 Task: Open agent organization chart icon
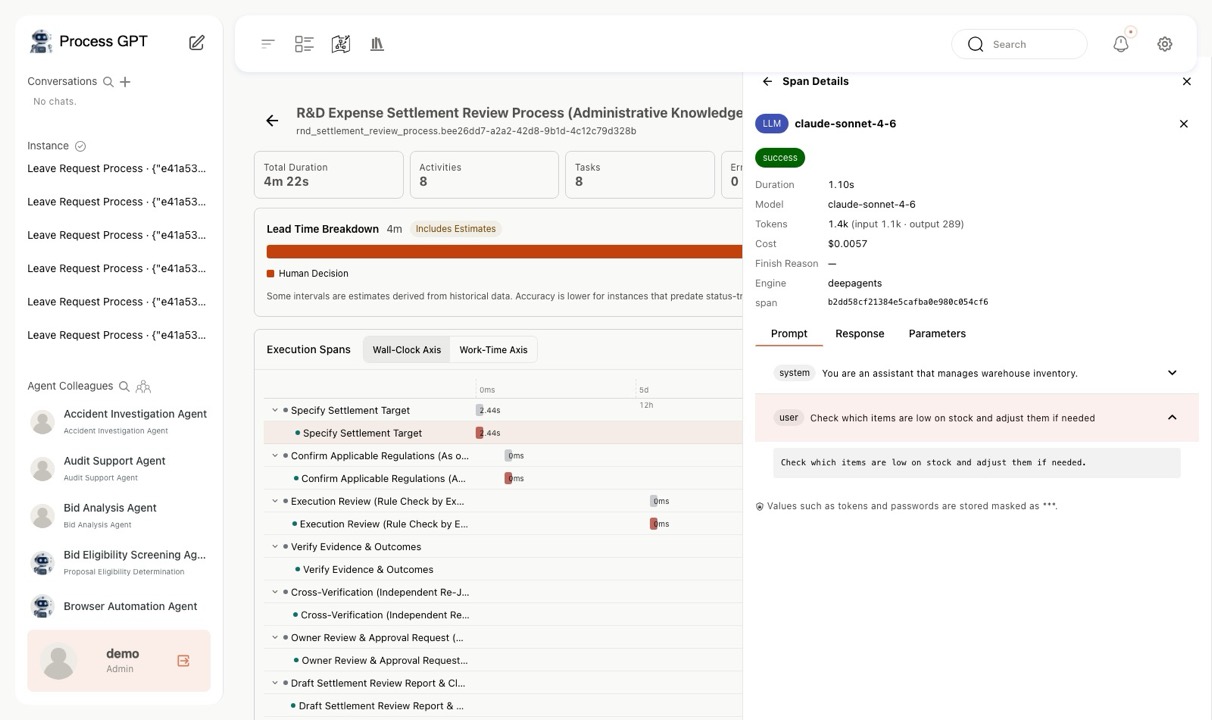143,386
